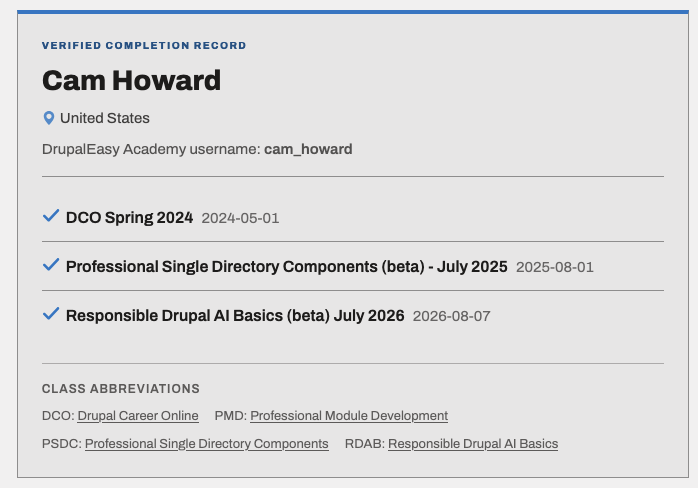The image size is (698, 488).
Task: Click the Verified Completion Record label
Action: (144, 45)
